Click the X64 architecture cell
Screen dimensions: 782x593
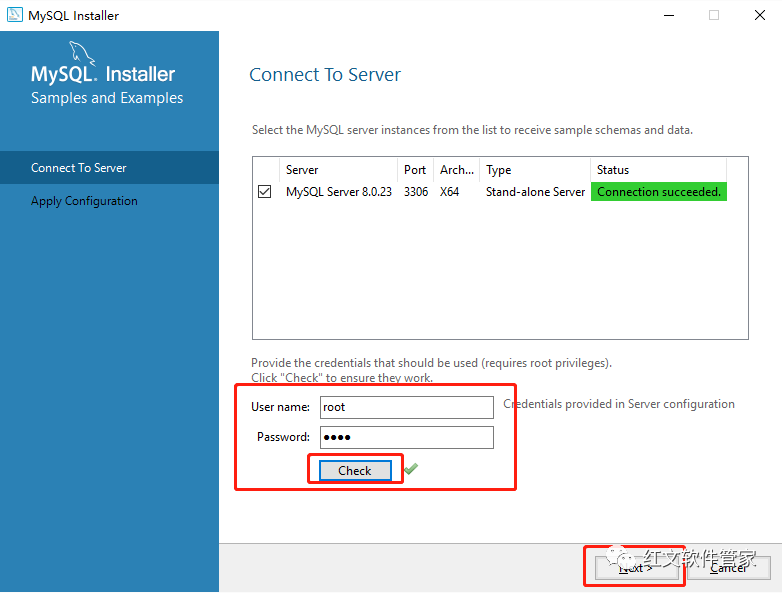coord(449,192)
